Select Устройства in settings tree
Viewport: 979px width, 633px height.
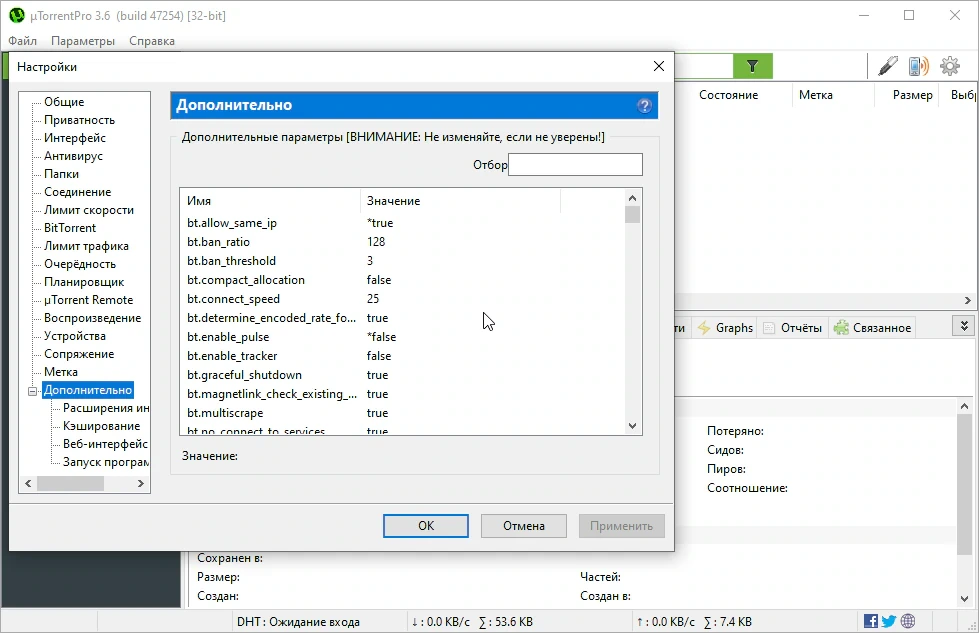(74, 336)
